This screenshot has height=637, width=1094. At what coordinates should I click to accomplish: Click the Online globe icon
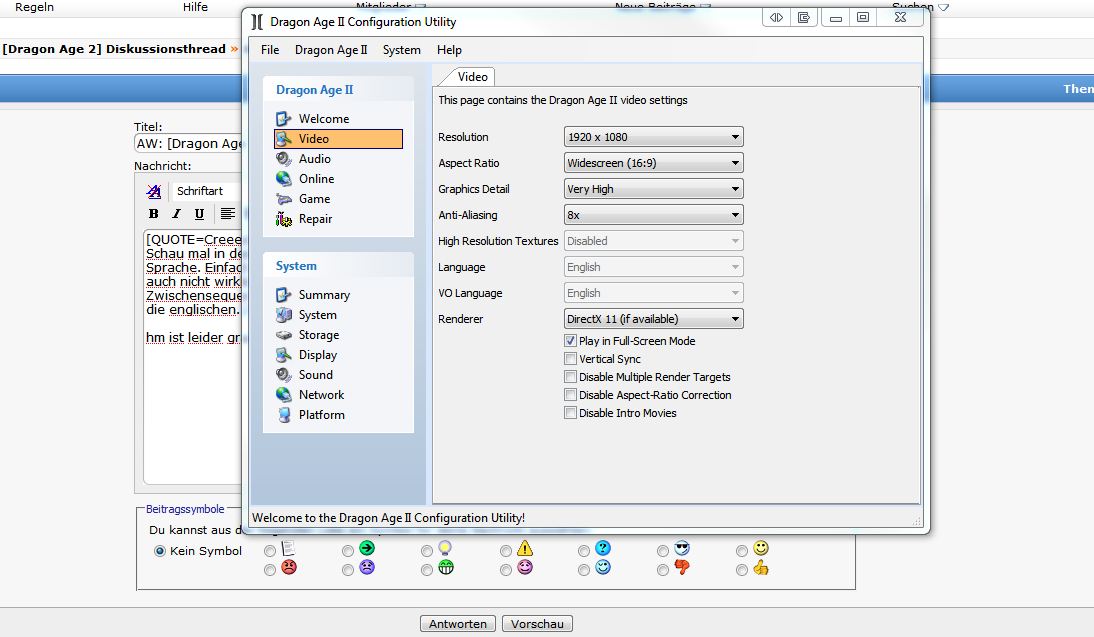click(283, 179)
